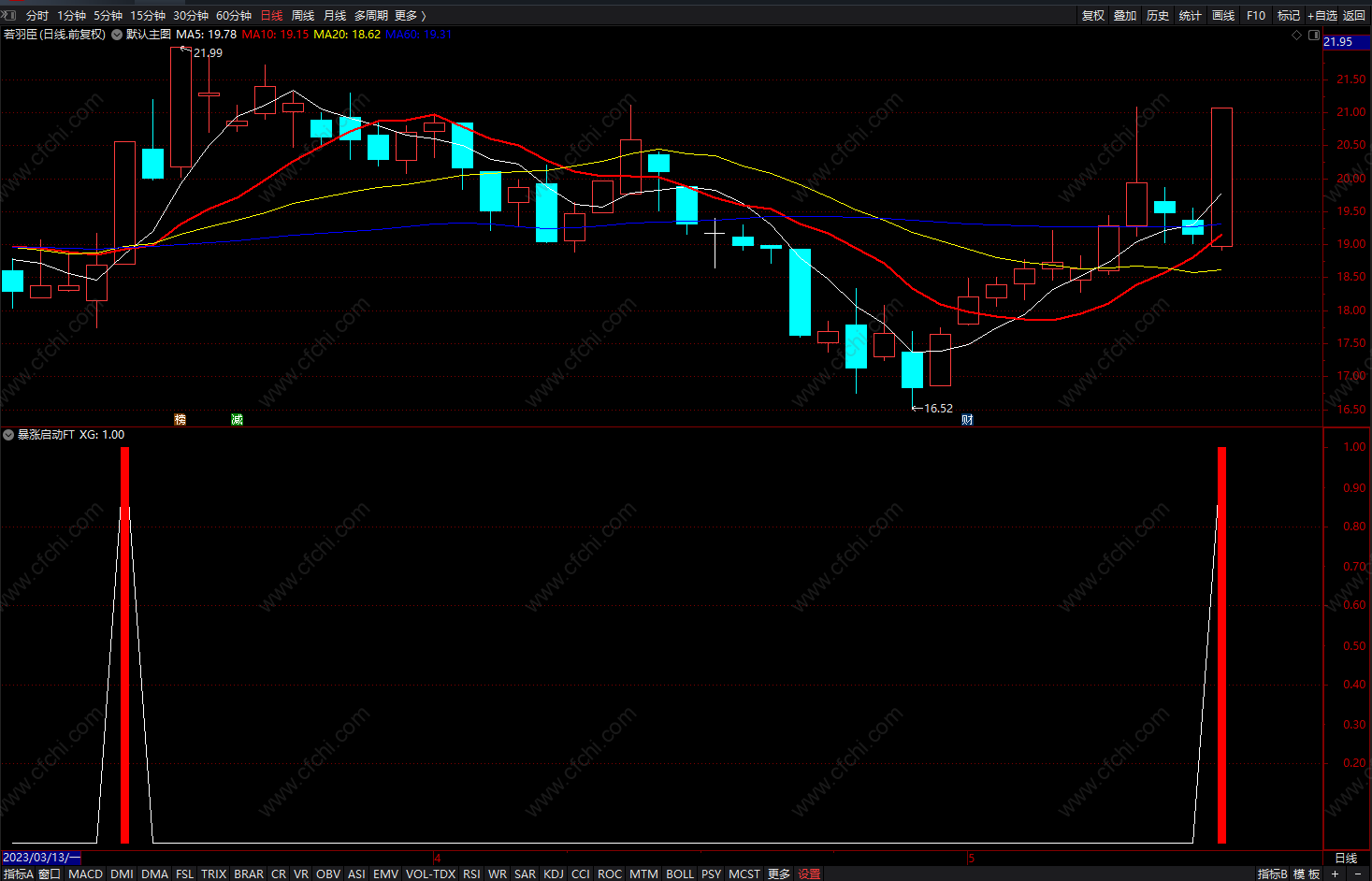Screen dimensions: 1372x881
Task: Click the 日线 label at bottom-right
Action: [x=1346, y=859]
